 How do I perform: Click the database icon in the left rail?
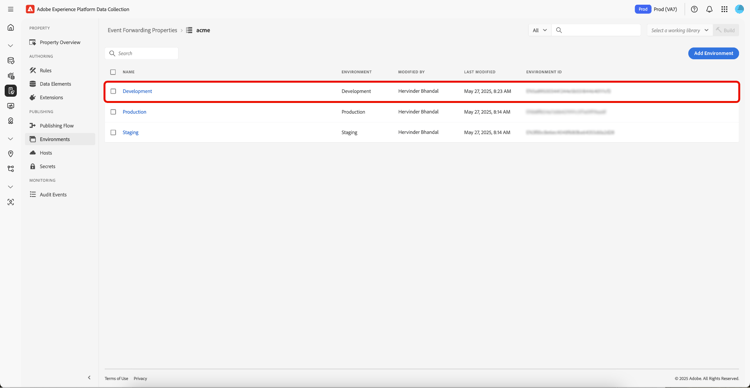click(11, 60)
